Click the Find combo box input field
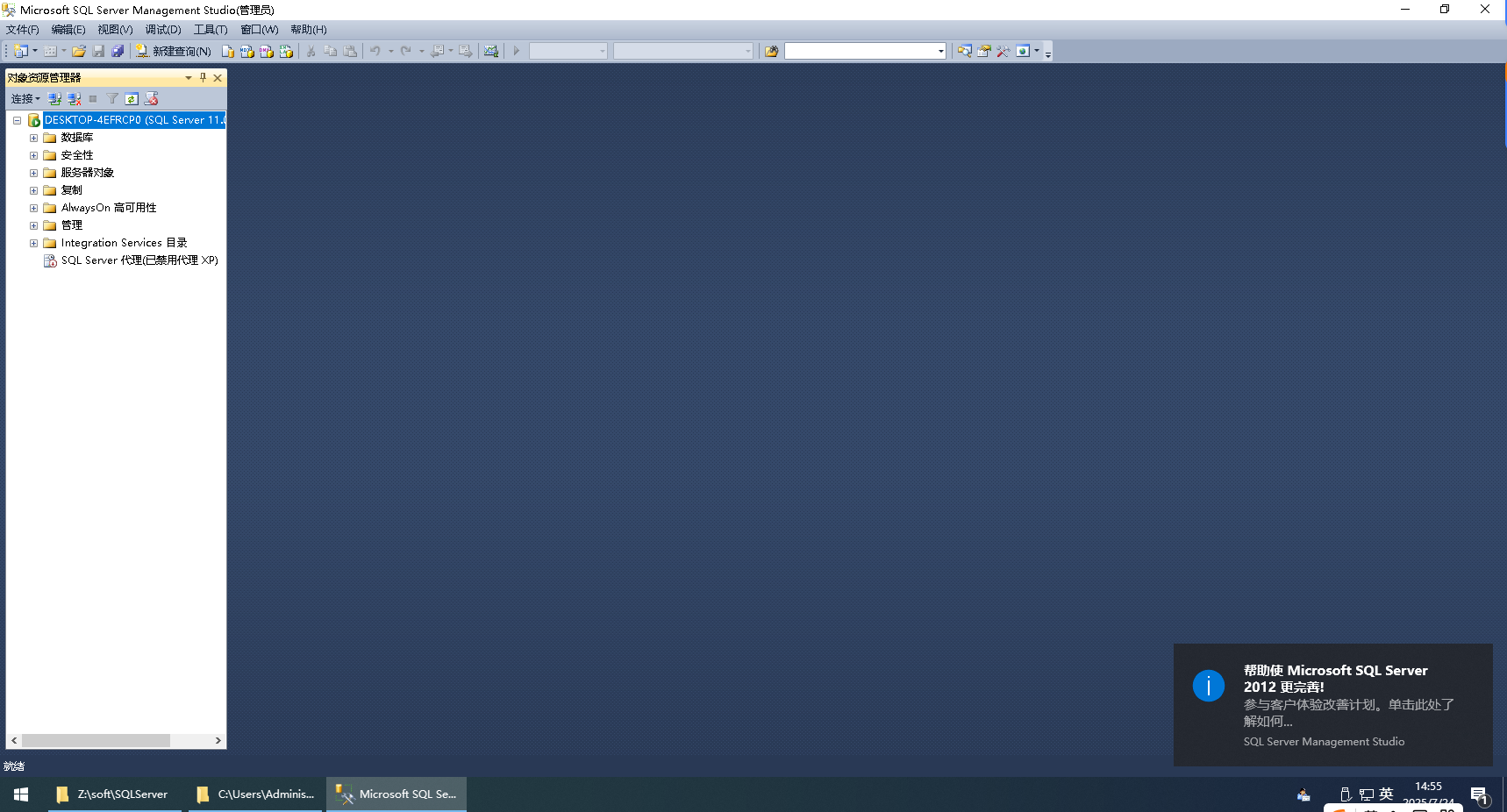This screenshot has height=812, width=1507. (861, 51)
